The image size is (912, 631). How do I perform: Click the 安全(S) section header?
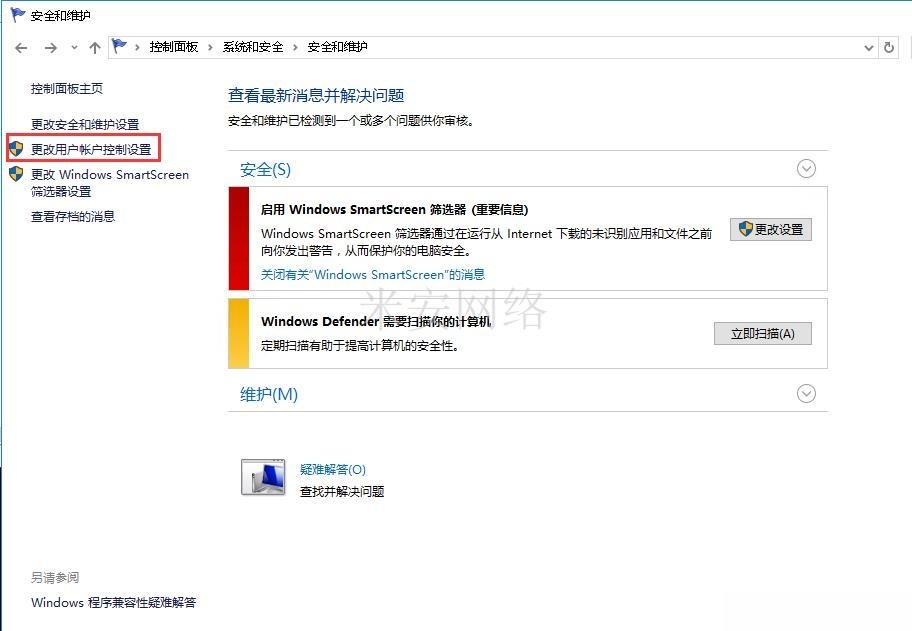pyautogui.click(x=265, y=170)
